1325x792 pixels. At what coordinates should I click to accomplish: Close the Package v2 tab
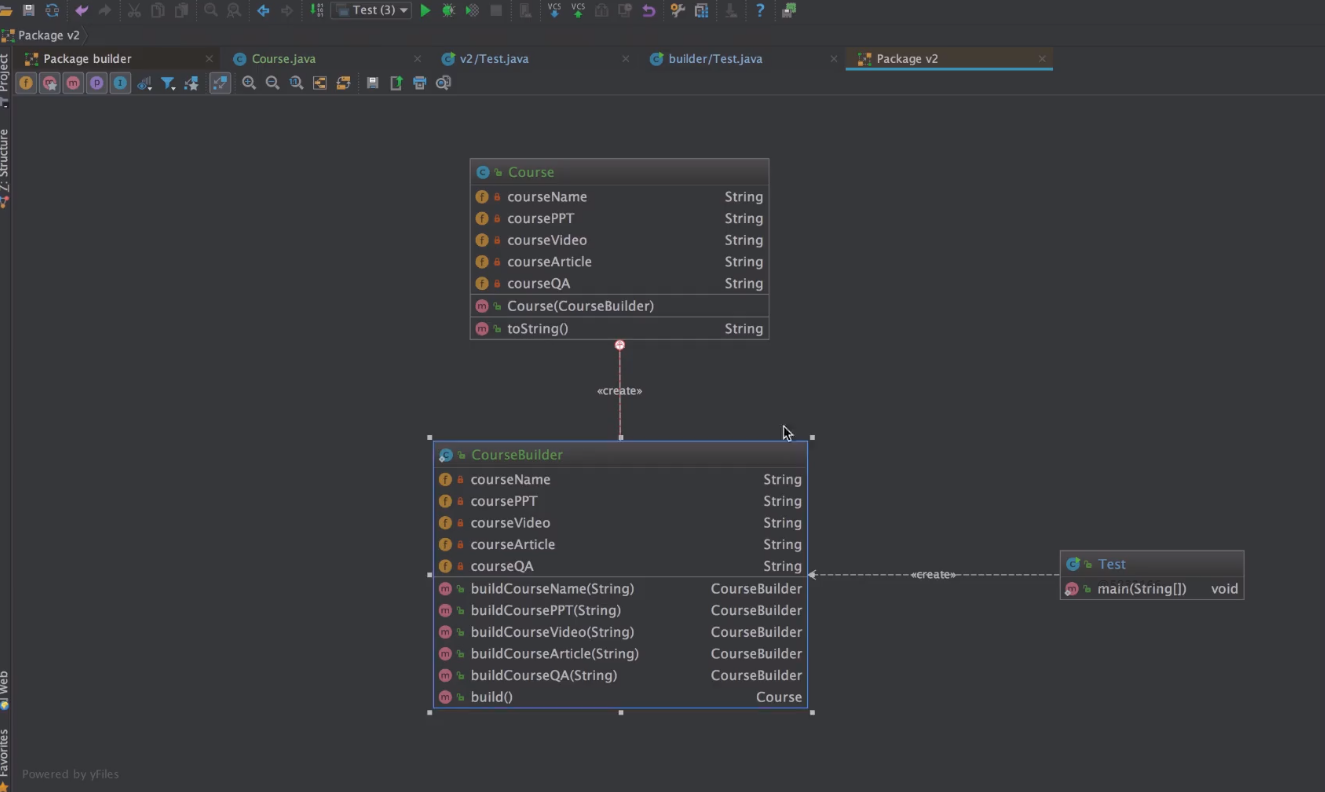click(x=1042, y=59)
